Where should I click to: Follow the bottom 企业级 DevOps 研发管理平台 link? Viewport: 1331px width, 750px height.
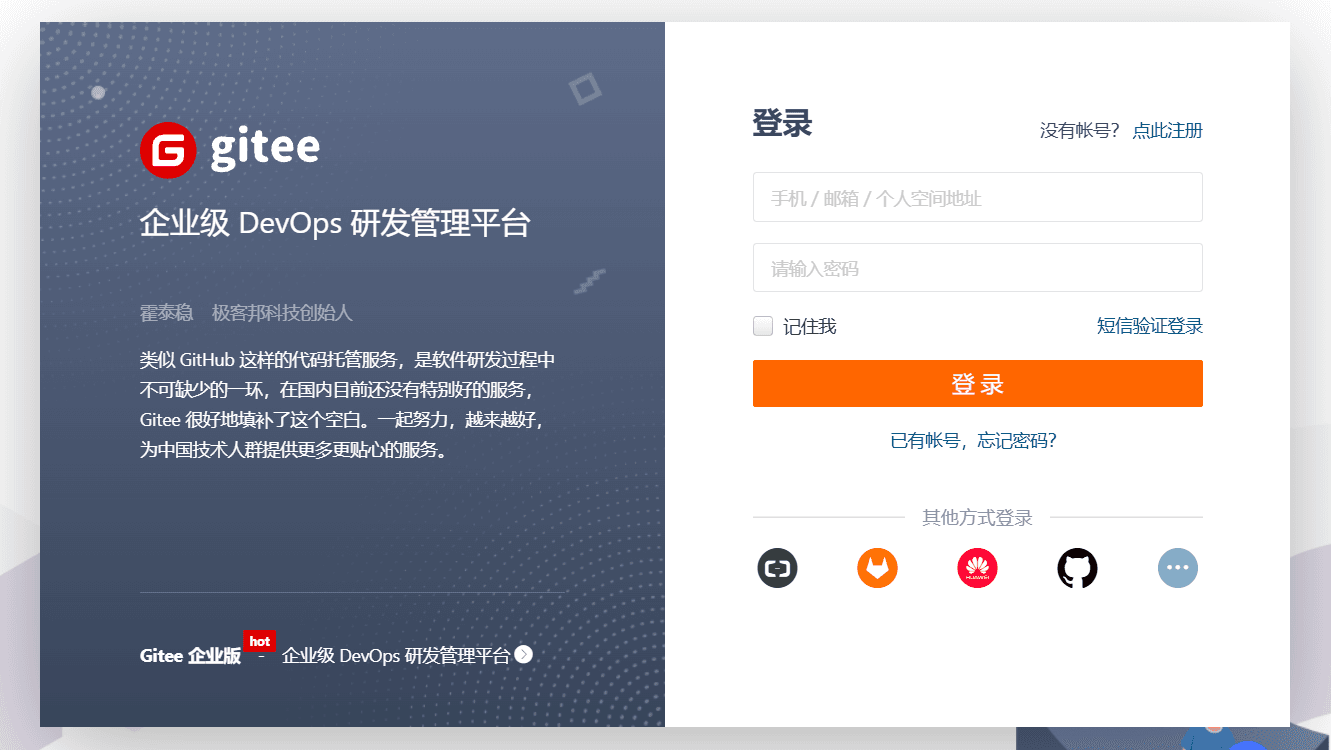[x=396, y=656]
